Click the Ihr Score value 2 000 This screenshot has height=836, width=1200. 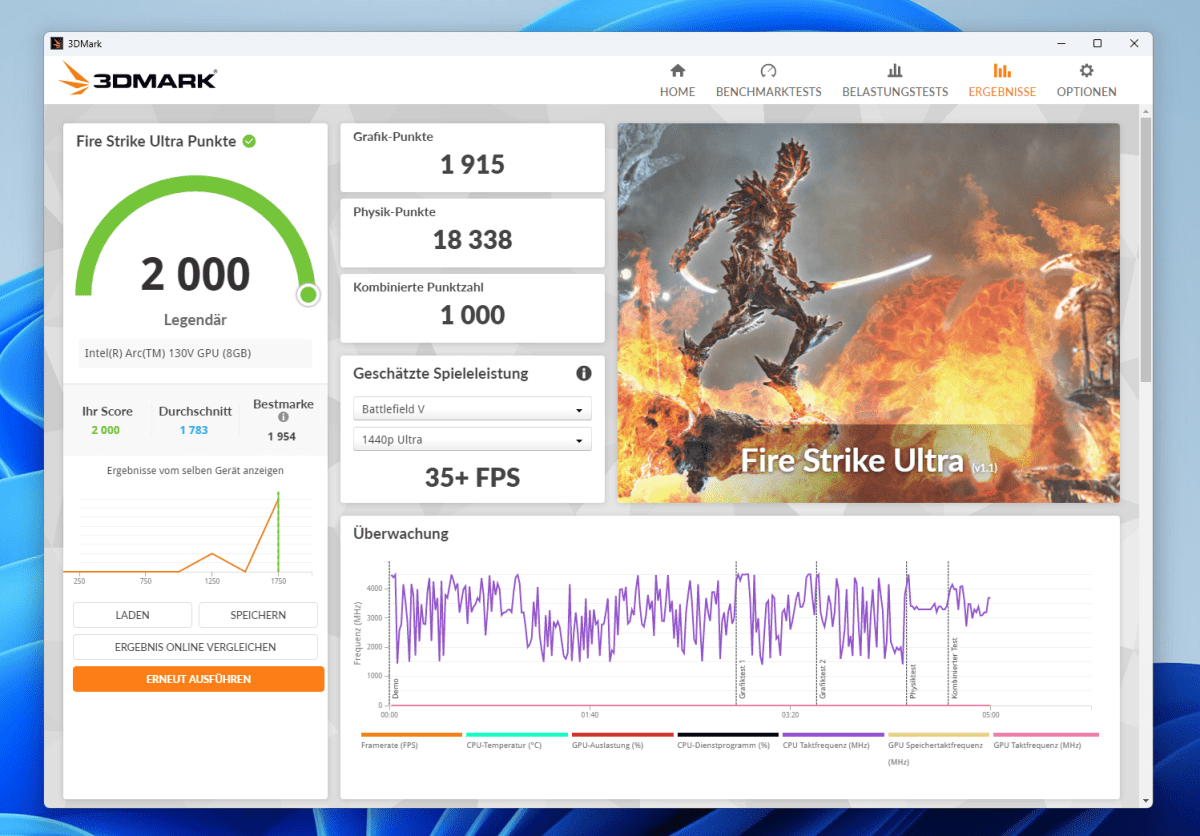tap(105, 430)
